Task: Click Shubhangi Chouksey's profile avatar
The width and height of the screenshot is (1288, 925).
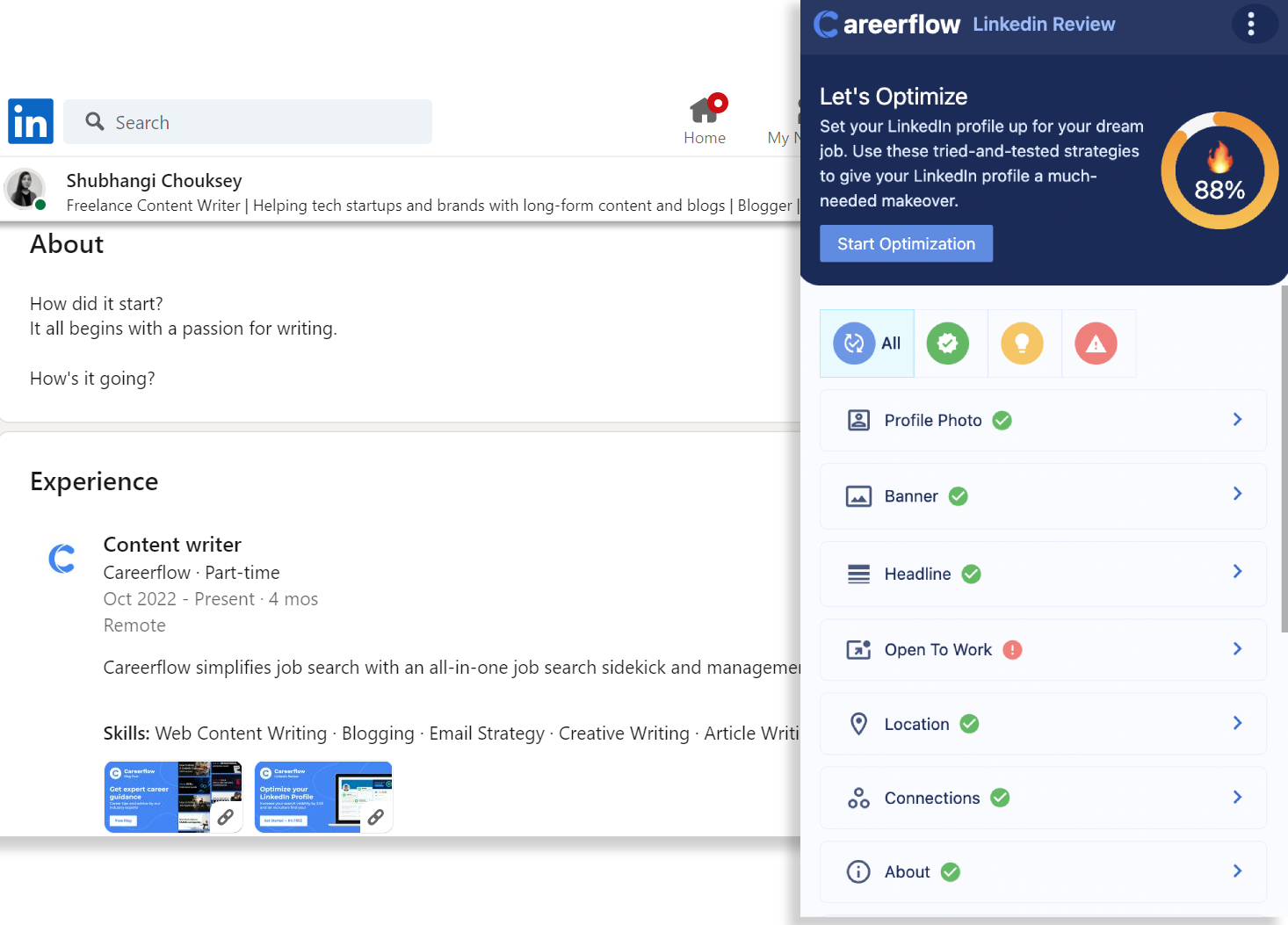Action: tap(25, 189)
